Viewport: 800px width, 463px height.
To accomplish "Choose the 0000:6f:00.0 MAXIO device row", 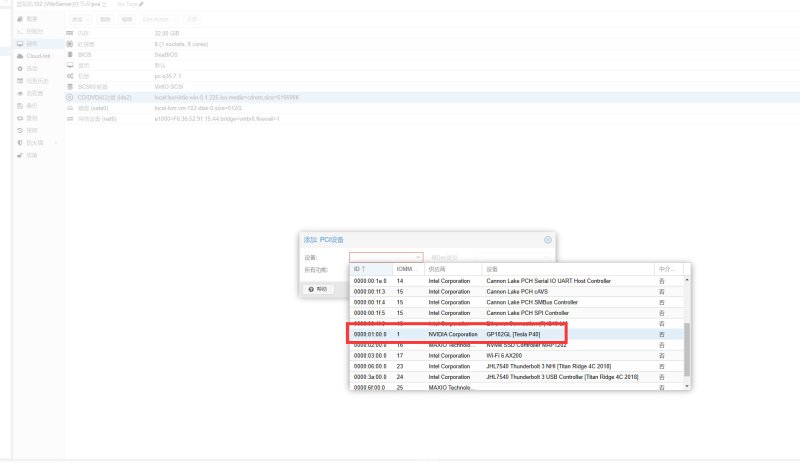I will click(x=516, y=387).
